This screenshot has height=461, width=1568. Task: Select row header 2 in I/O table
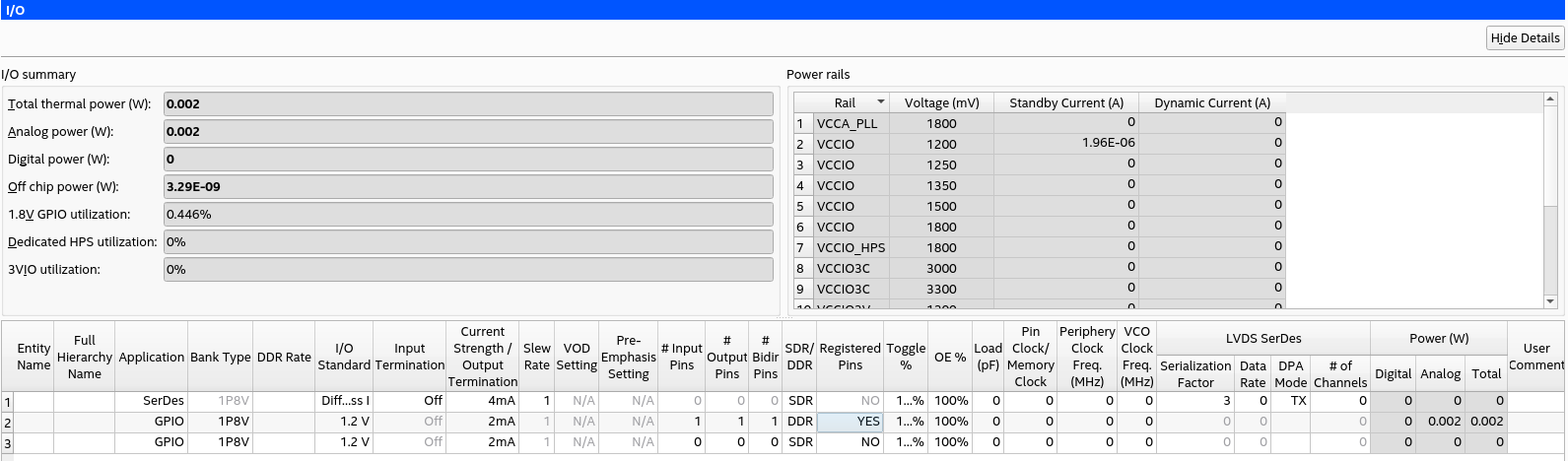8,422
